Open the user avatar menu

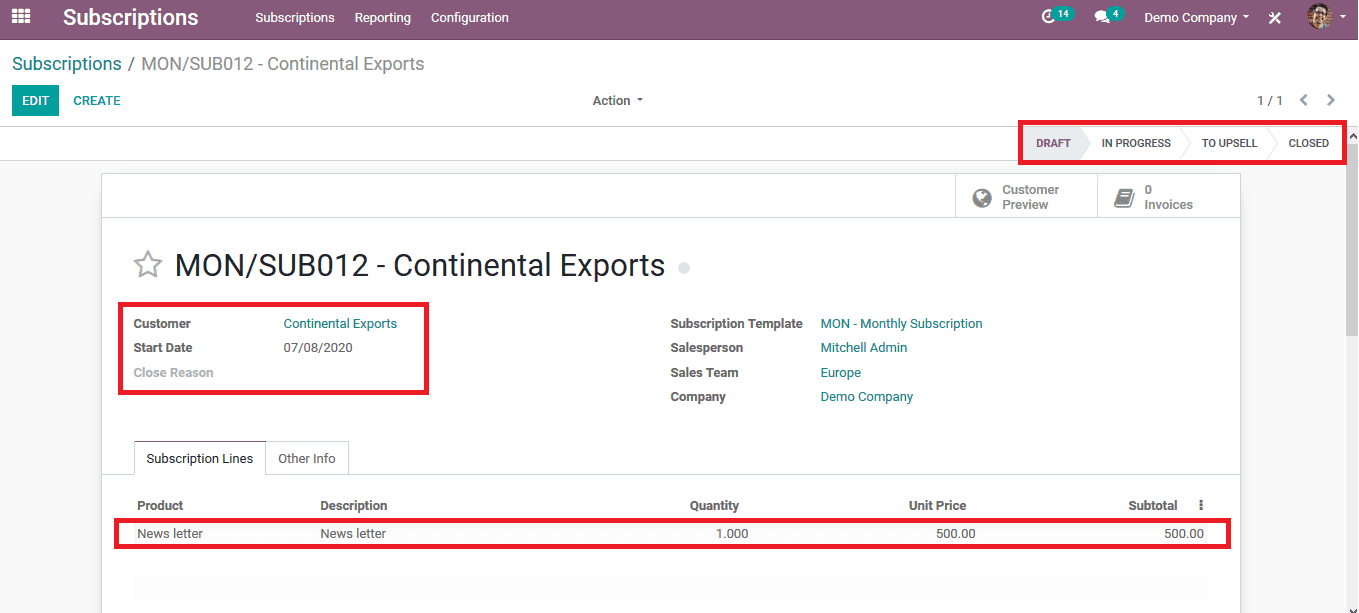point(1327,17)
